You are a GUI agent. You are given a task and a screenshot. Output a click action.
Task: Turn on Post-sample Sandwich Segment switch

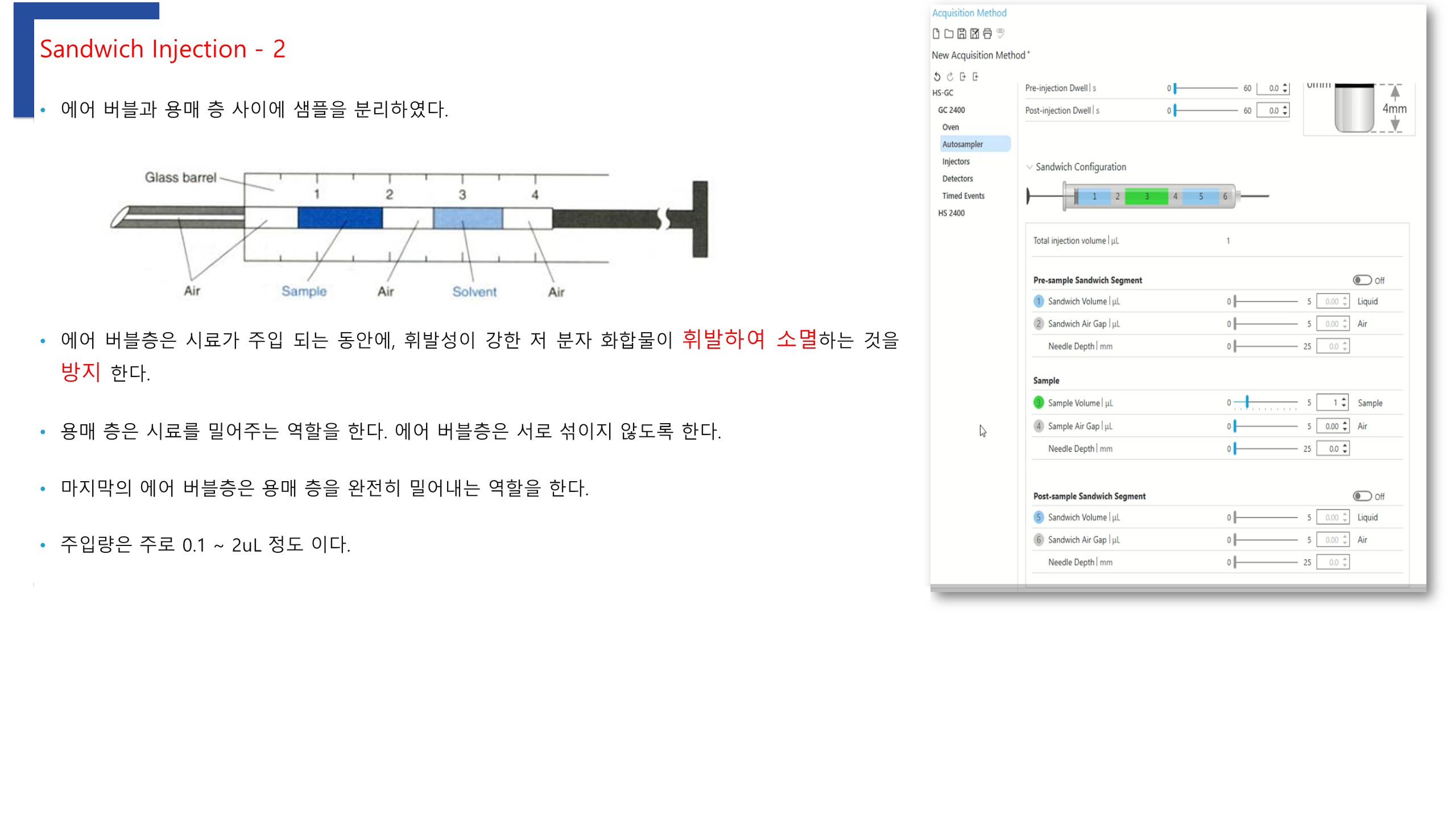point(1362,496)
